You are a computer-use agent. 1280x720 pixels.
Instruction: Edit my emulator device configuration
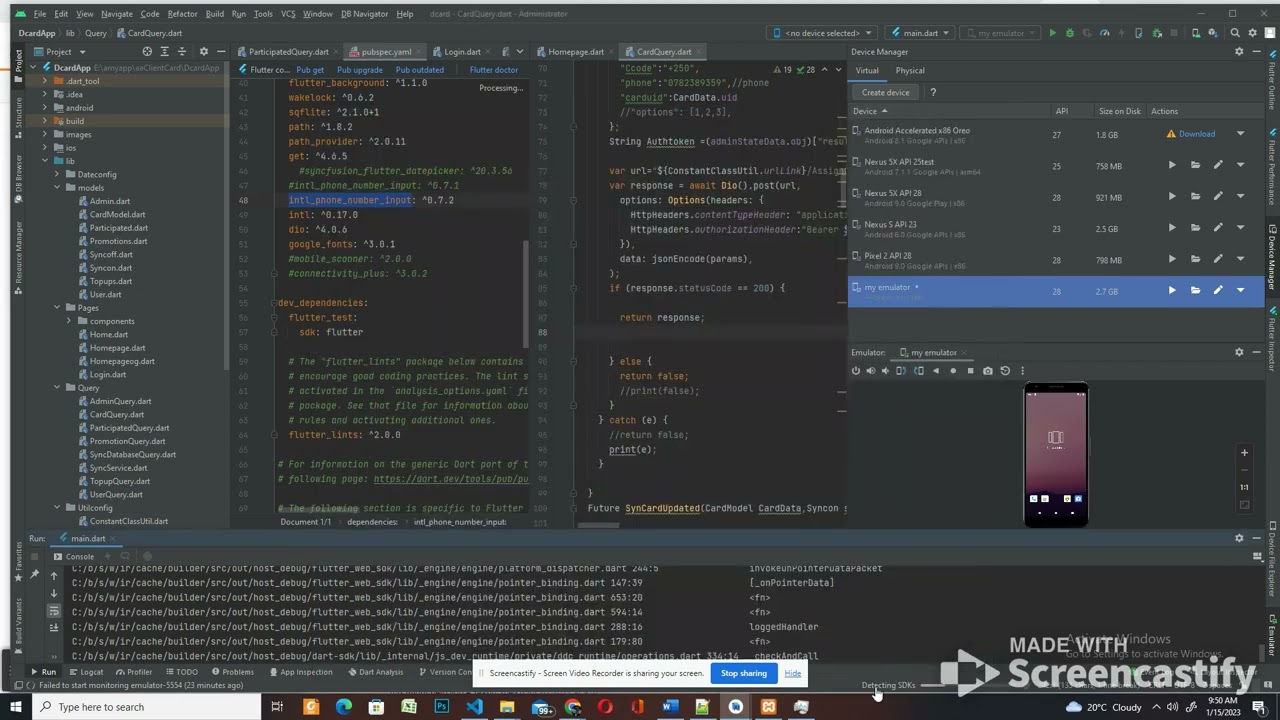coord(1218,291)
